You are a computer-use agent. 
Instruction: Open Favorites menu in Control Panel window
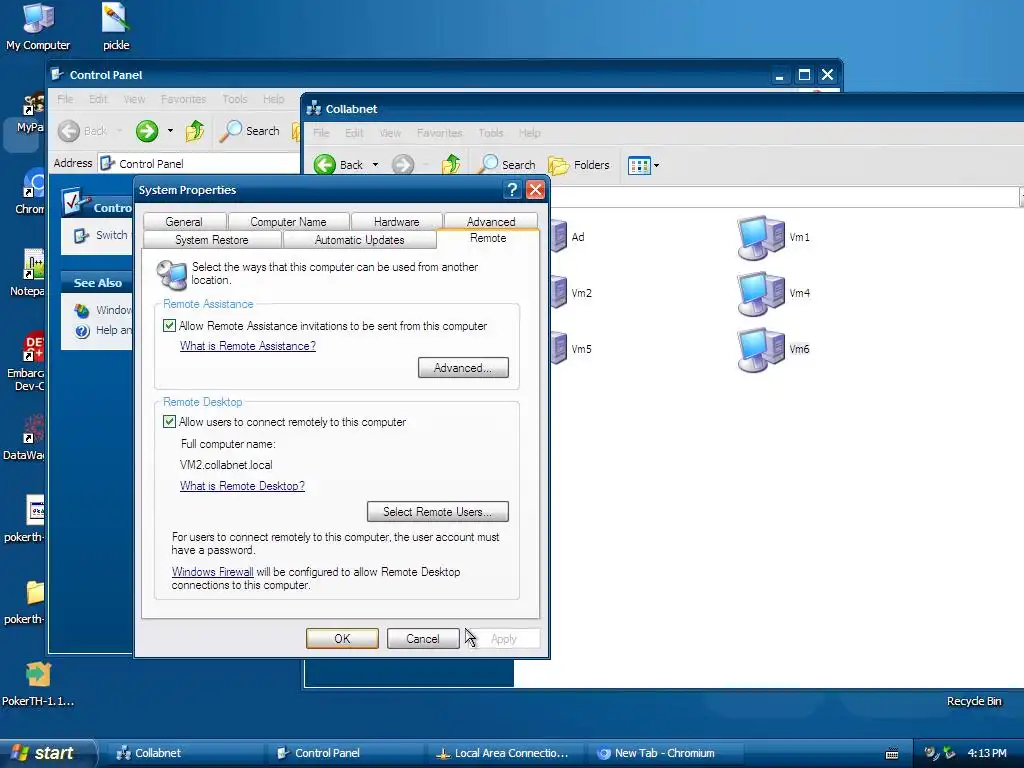click(x=184, y=99)
